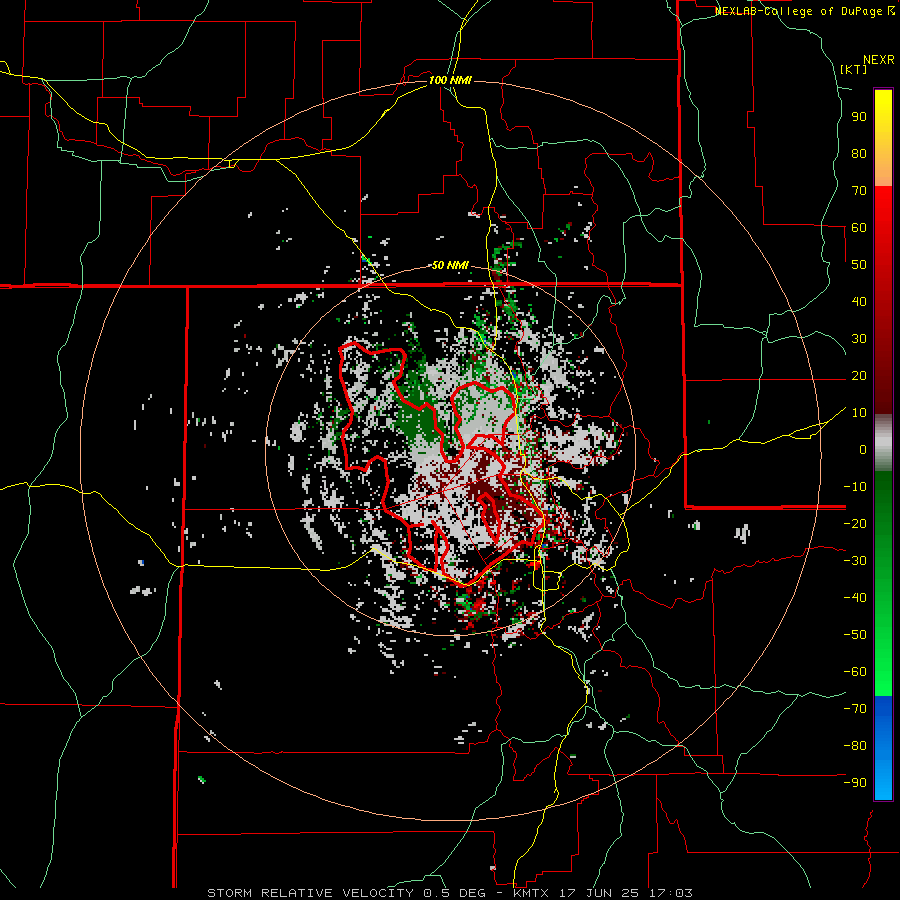Click the 40 value on the velocity scale

[859, 301]
